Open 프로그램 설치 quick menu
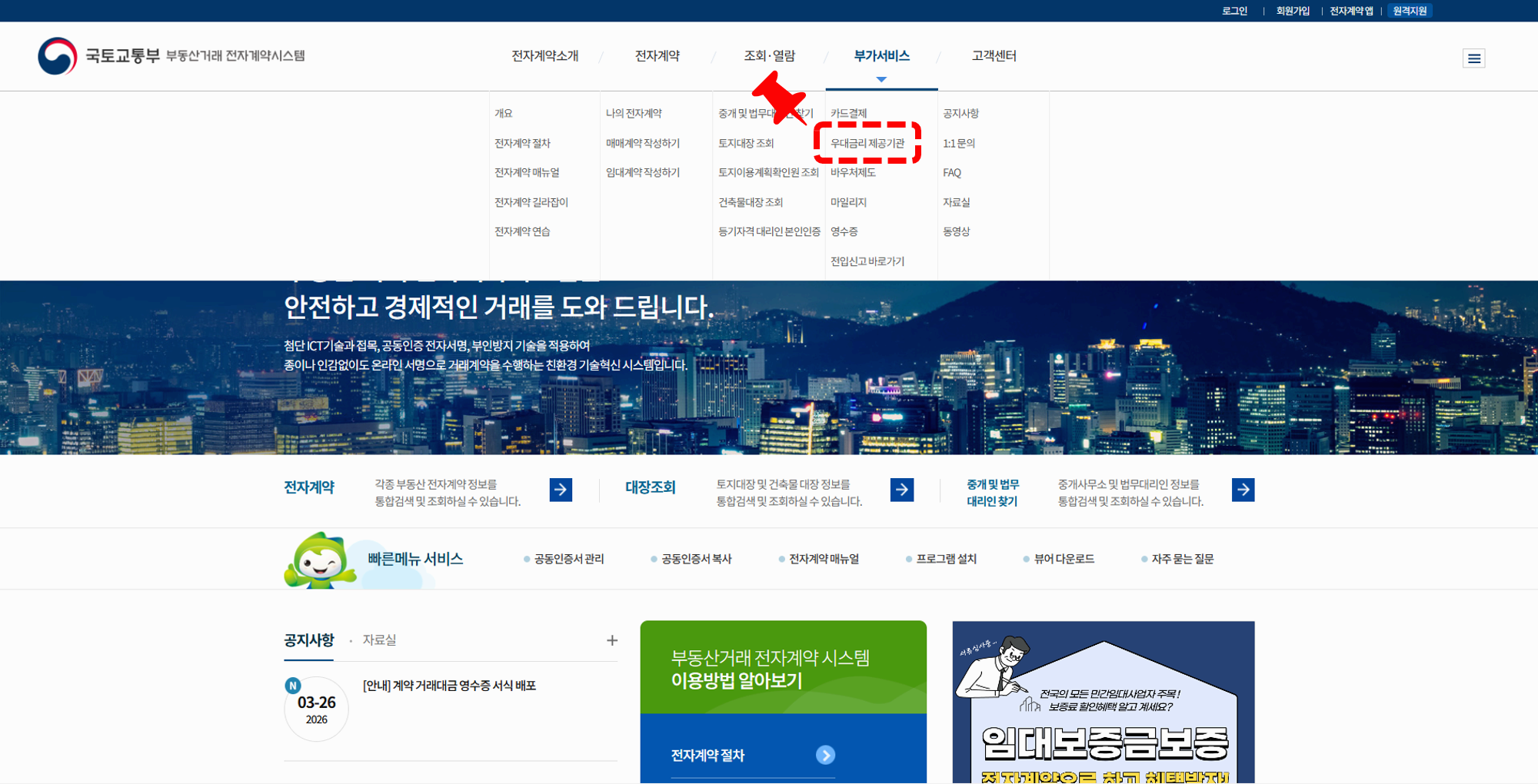Viewport: 1538px width, 784px height. click(x=946, y=559)
